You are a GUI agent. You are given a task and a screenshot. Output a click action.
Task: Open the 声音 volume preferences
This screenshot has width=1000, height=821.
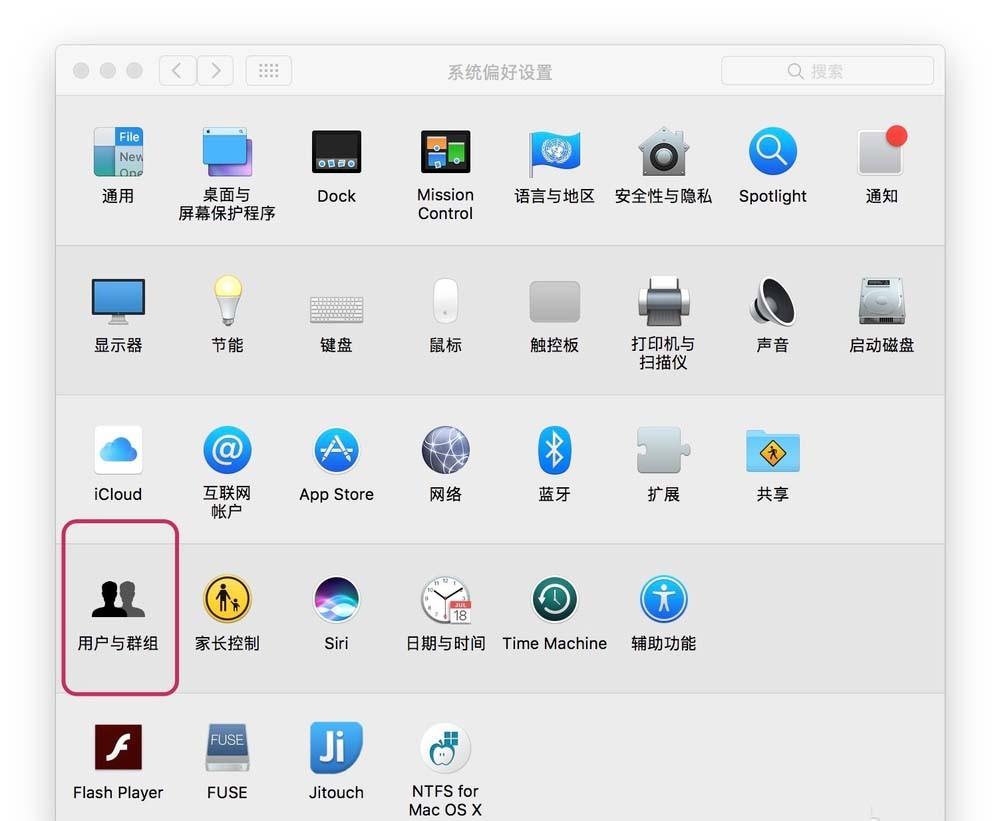pos(772,301)
